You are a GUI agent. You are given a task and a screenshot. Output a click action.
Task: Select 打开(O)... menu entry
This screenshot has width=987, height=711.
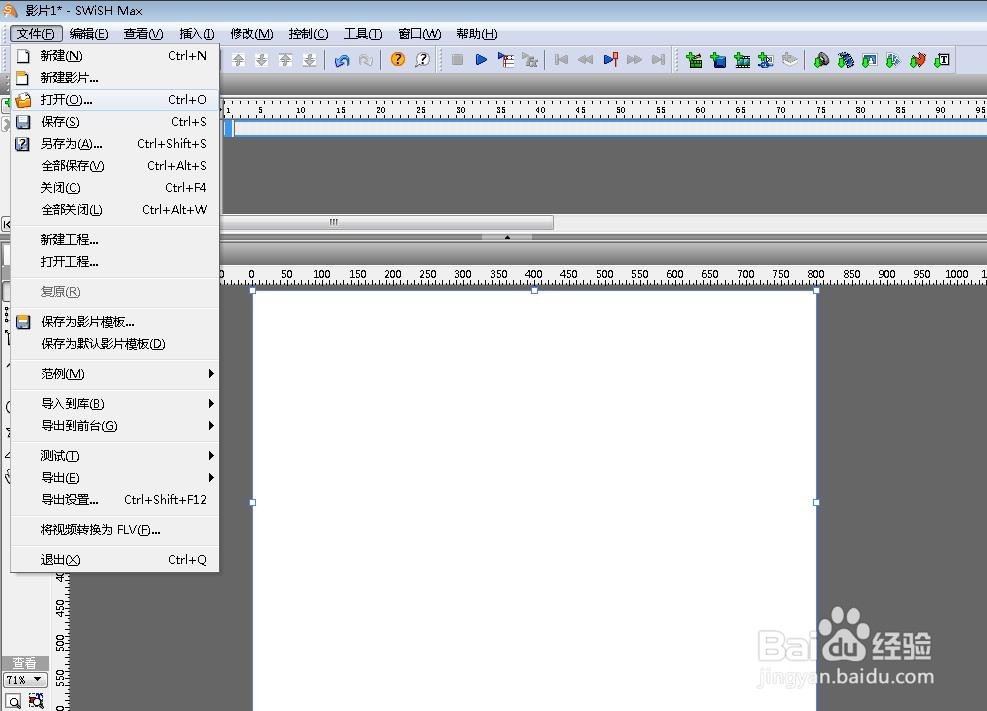(115, 100)
